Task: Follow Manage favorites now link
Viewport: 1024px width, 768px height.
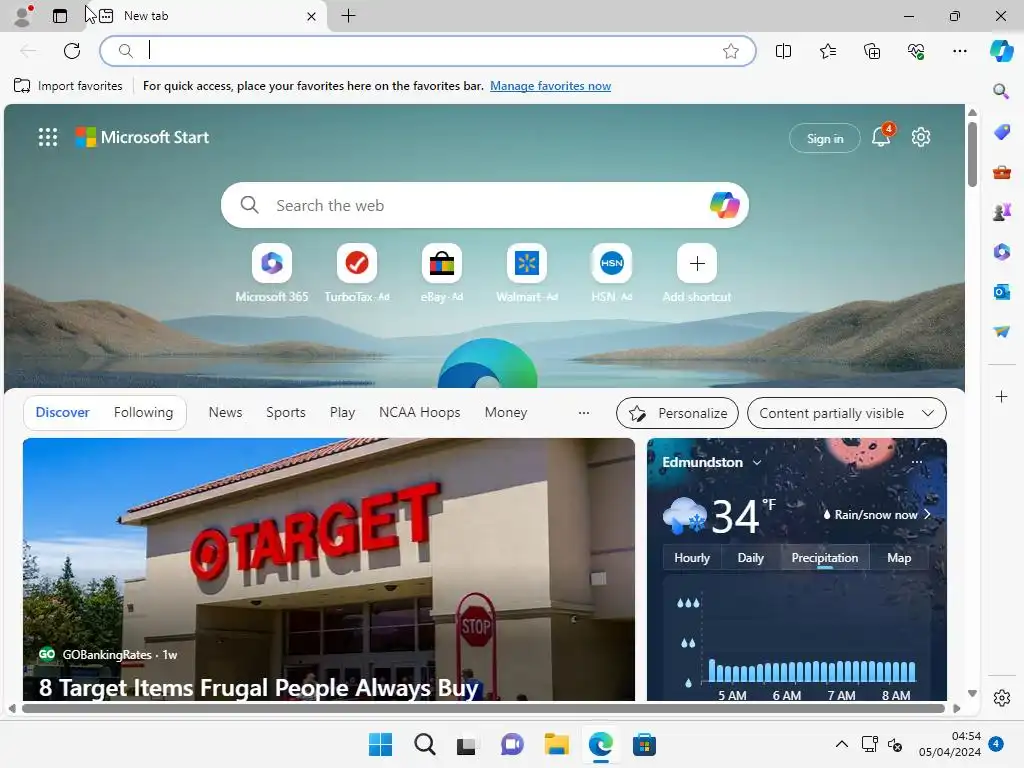Action: [551, 86]
